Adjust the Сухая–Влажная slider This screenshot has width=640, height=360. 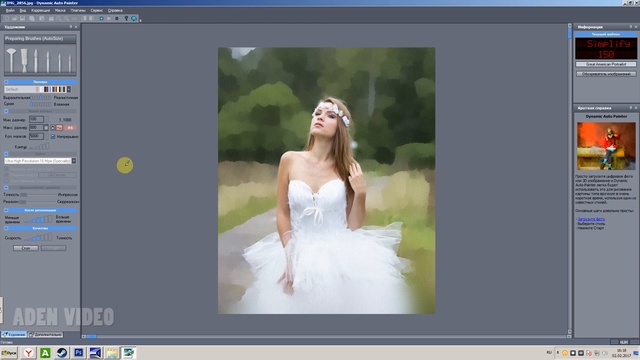click(x=41, y=104)
